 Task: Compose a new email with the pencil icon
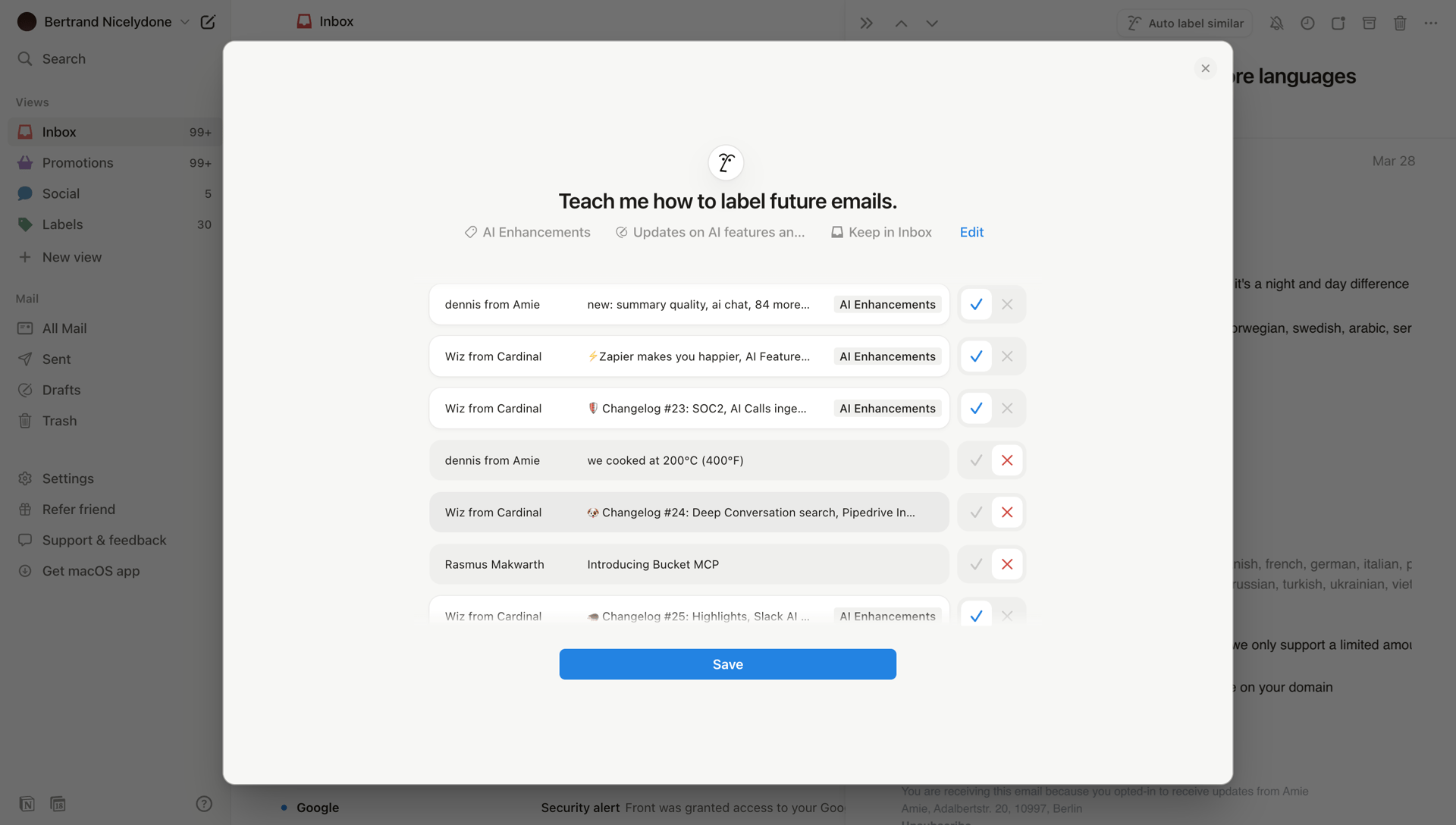[209, 22]
